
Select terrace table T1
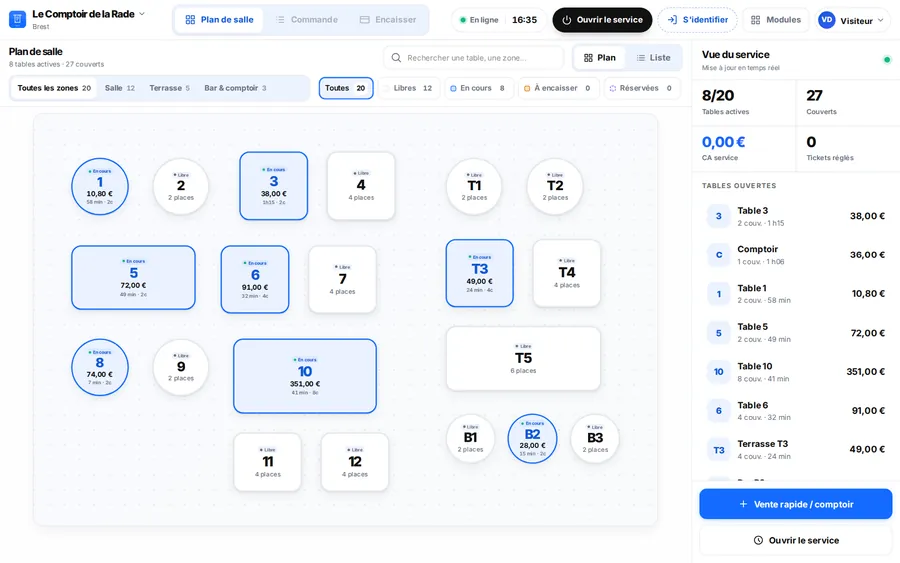point(474,187)
